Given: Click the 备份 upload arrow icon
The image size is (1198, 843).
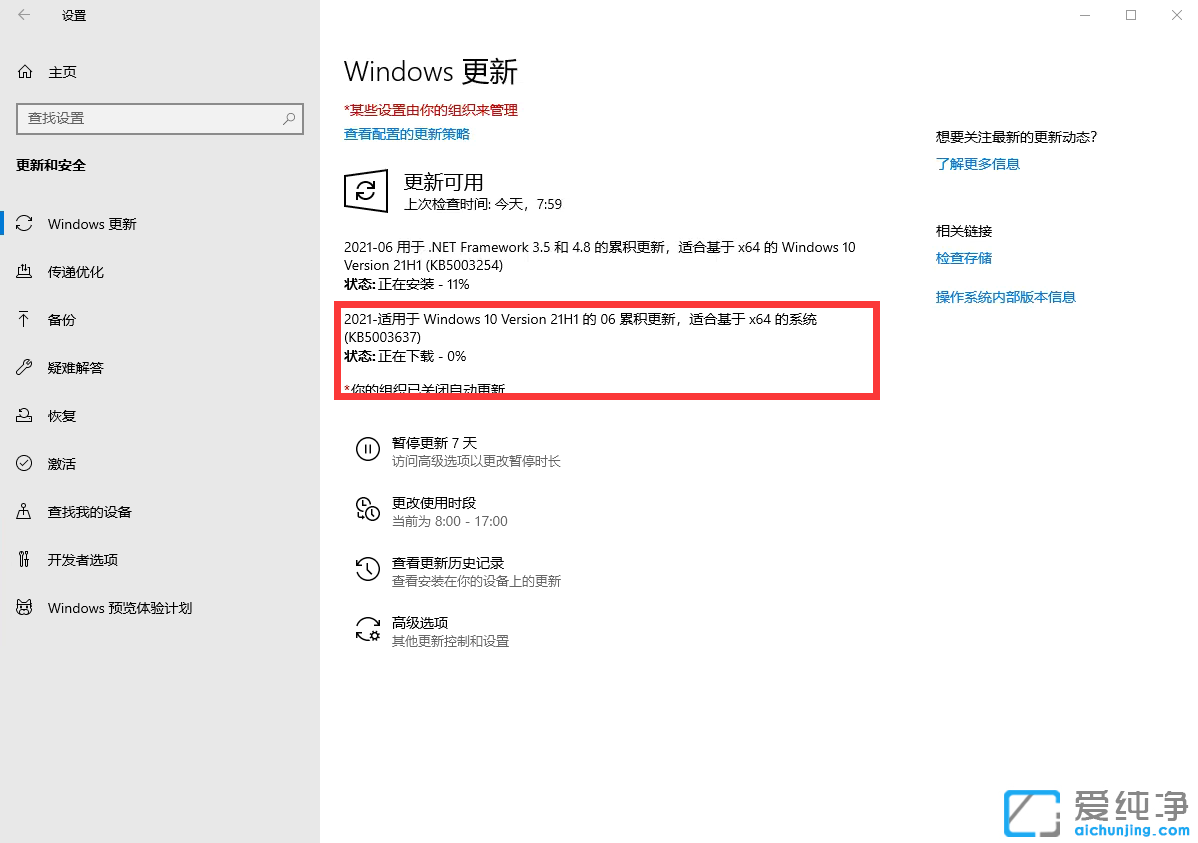Looking at the screenshot, I should [x=24, y=319].
